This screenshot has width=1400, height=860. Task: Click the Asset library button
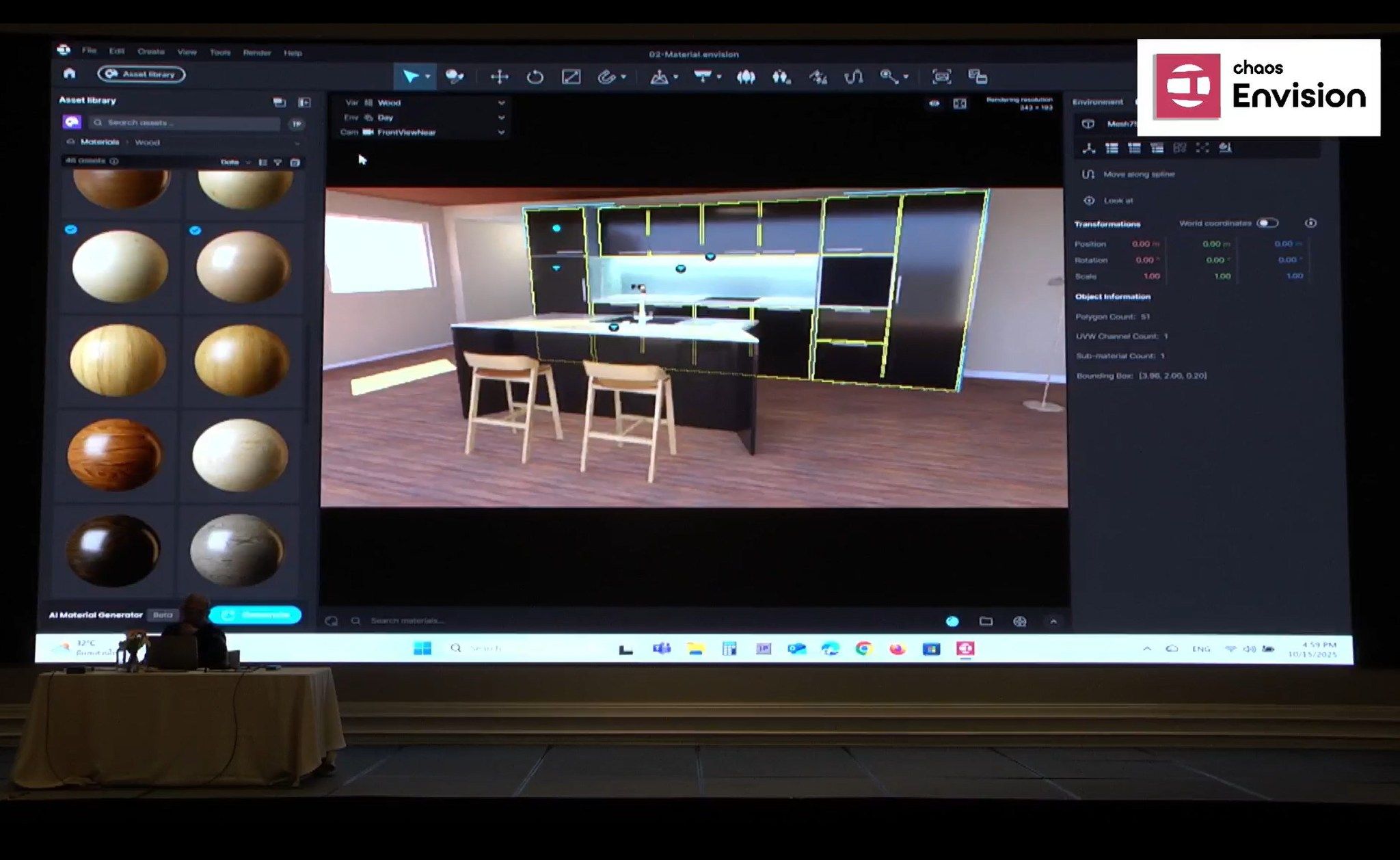(142, 74)
